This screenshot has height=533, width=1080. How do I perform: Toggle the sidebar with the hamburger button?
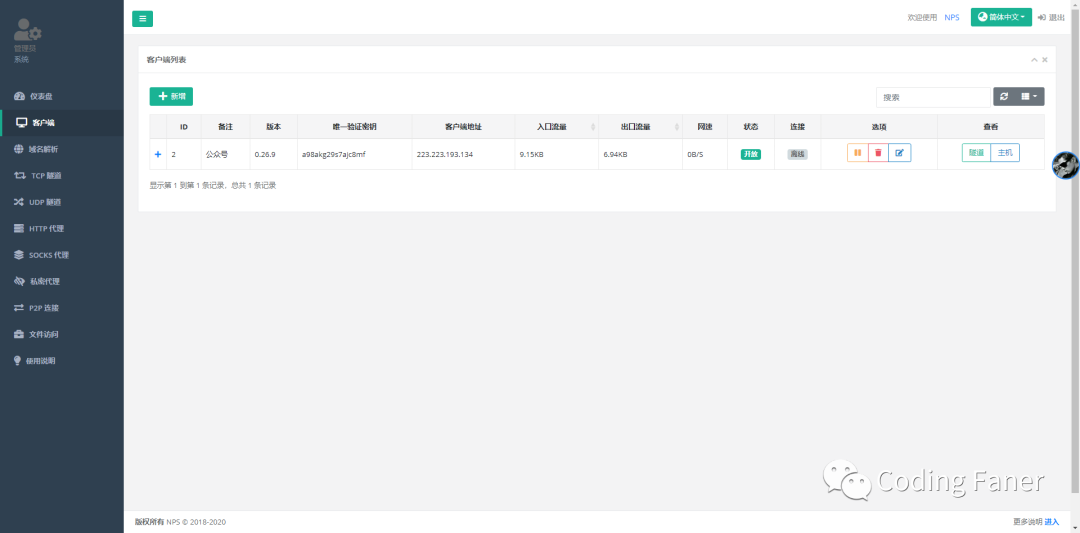point(143,19)
